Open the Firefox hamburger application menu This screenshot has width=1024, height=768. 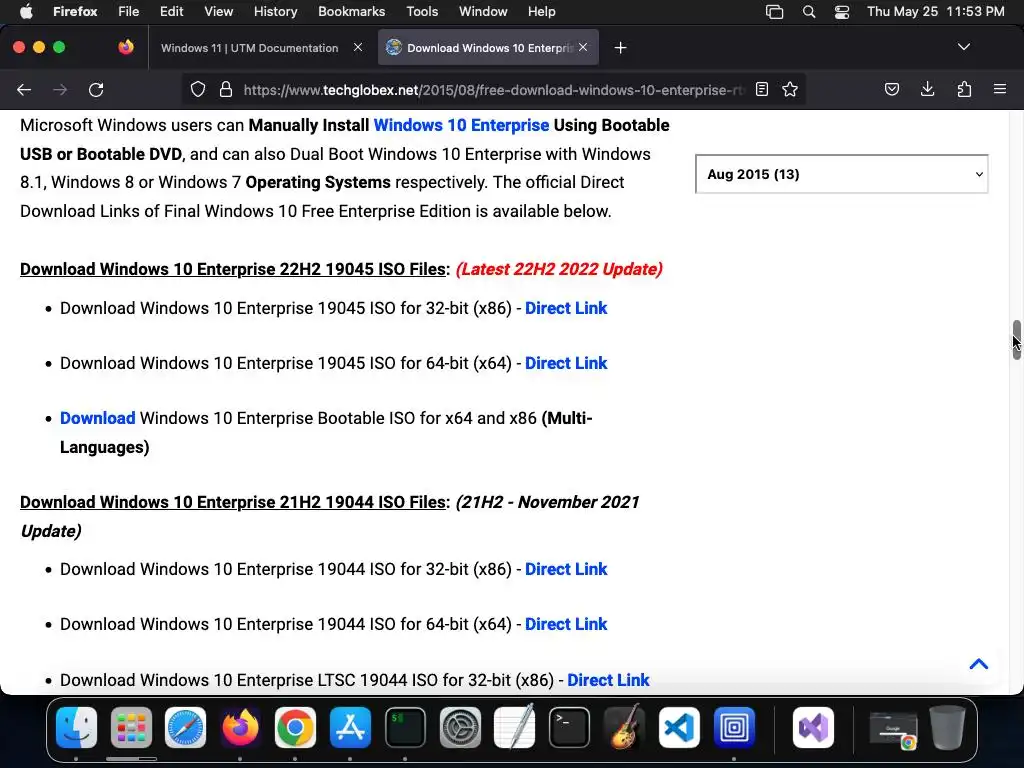pyautogui.click(x=1000, y=89)
